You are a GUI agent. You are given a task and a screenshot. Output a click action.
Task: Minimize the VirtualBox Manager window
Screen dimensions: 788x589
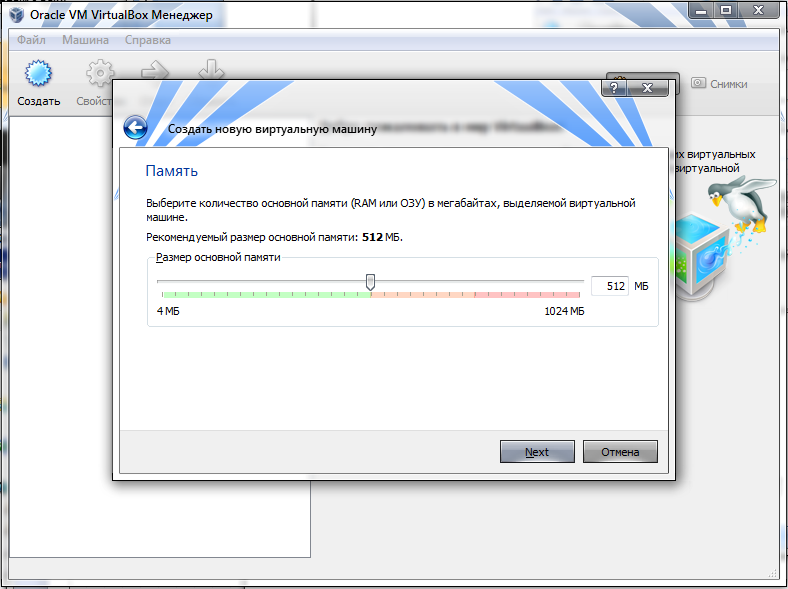click(x=702, y=10)
